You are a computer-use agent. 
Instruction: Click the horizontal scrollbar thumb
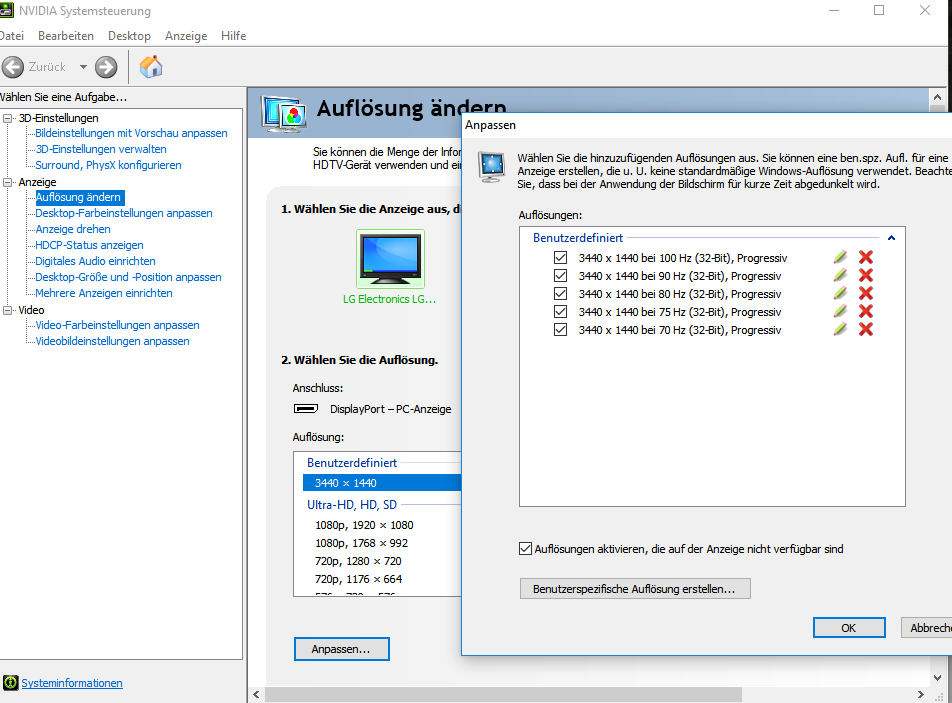coord(503,695)
